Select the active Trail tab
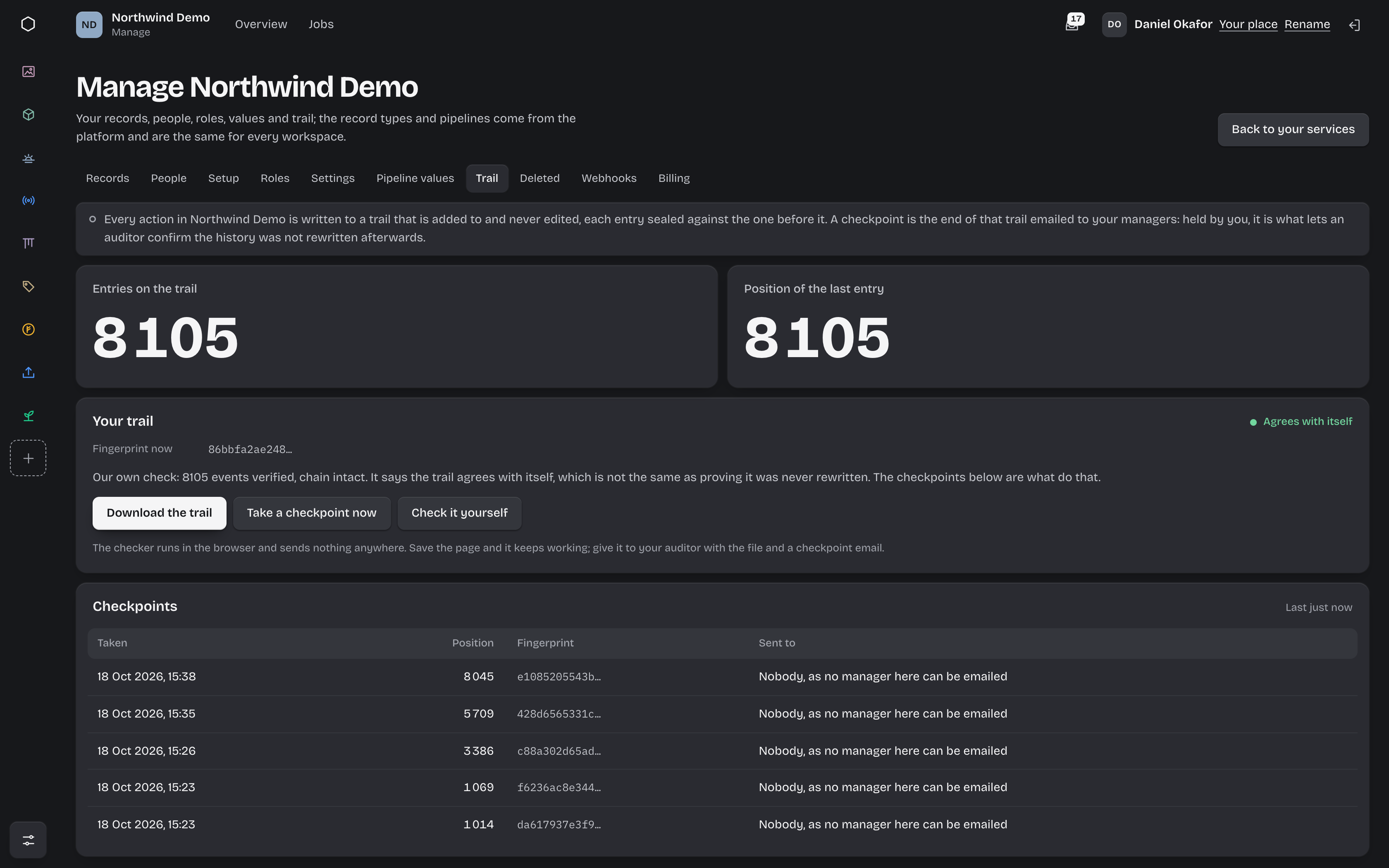Image resolution: width=1389 pixels, height=868 pixels. [x=487, y=179]
